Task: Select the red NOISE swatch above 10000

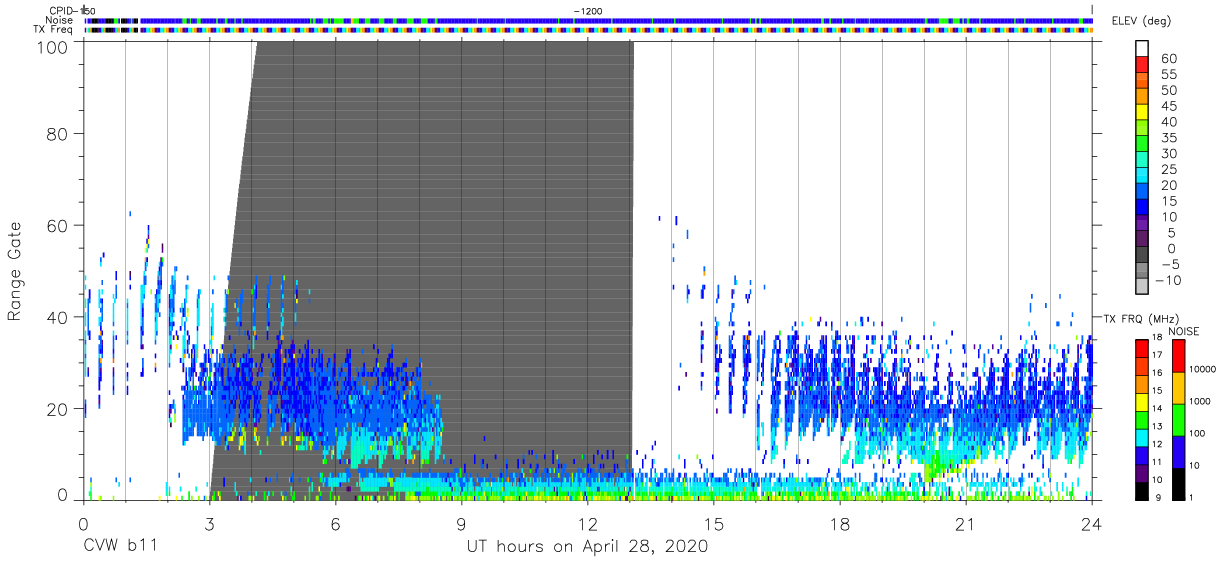Action: pos(1177,355)
